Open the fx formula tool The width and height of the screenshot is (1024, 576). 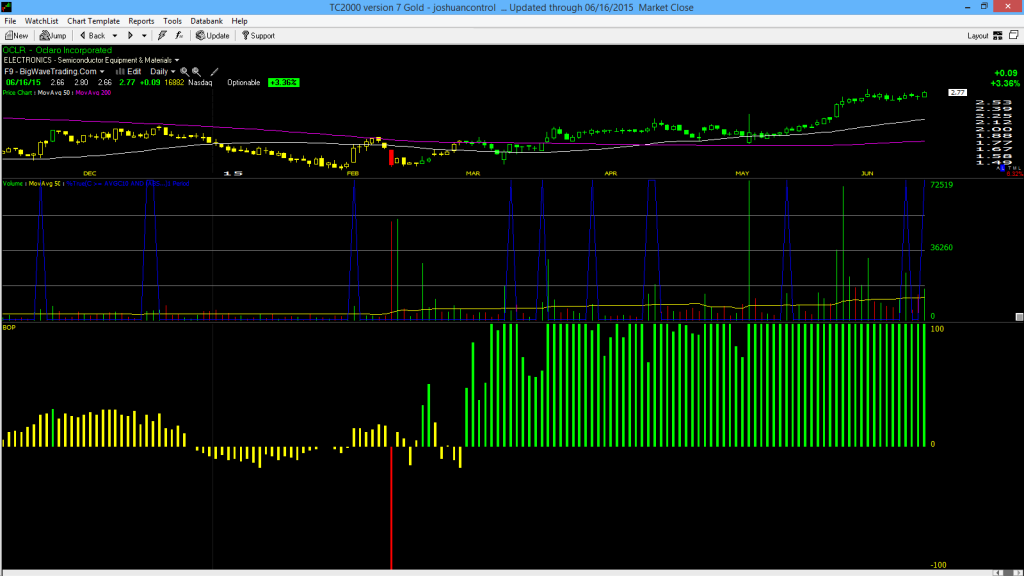179,36
